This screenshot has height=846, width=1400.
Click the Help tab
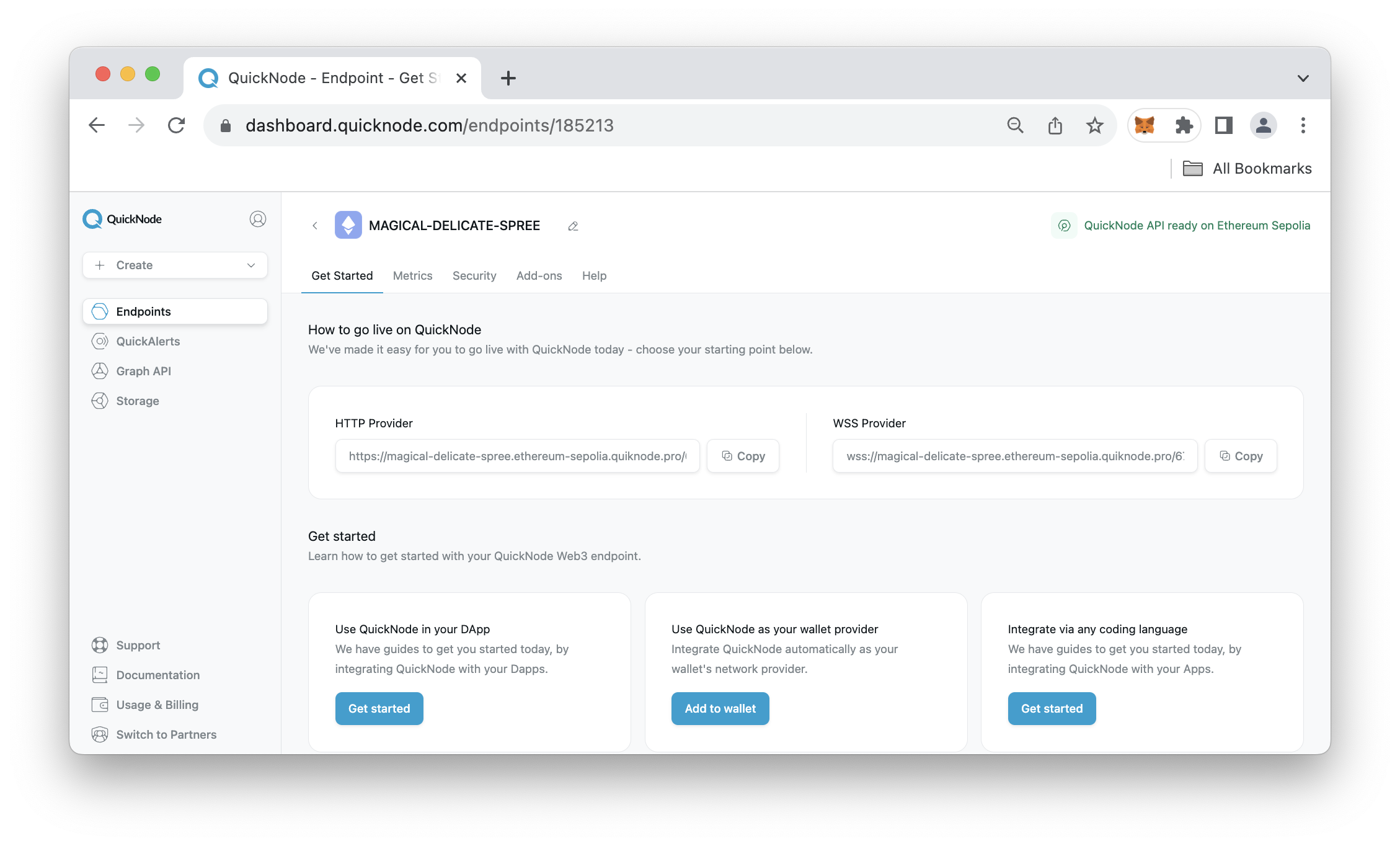596,276
